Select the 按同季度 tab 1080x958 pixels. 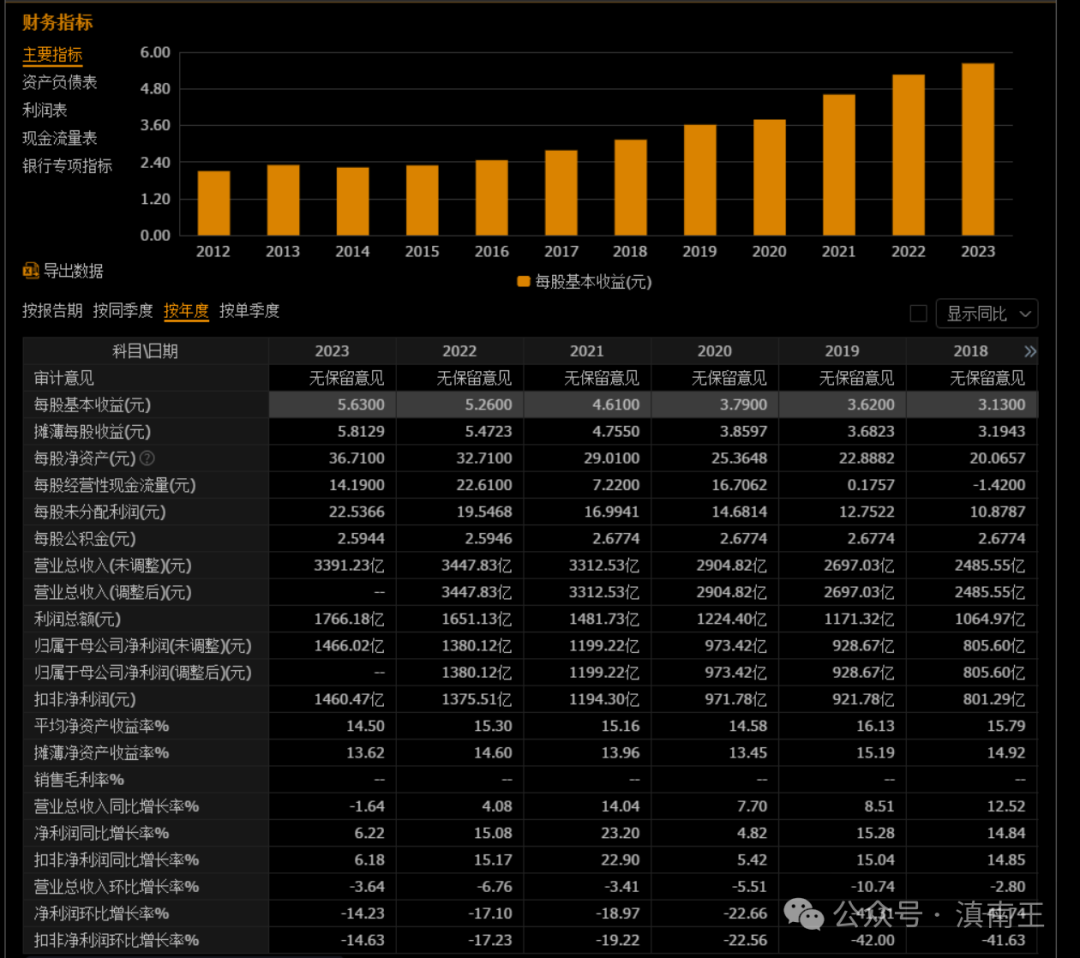[x=123, y=311]
